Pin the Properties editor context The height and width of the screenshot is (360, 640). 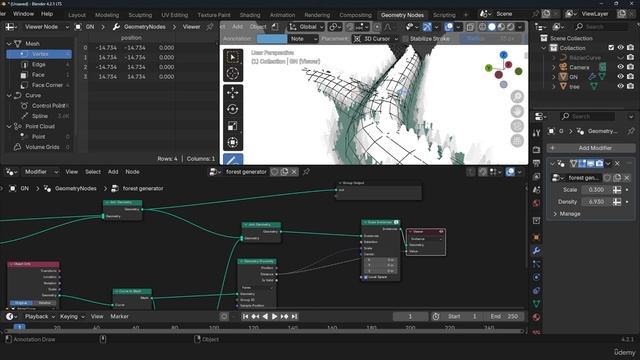pyautogui.click(x=631, y=131)
